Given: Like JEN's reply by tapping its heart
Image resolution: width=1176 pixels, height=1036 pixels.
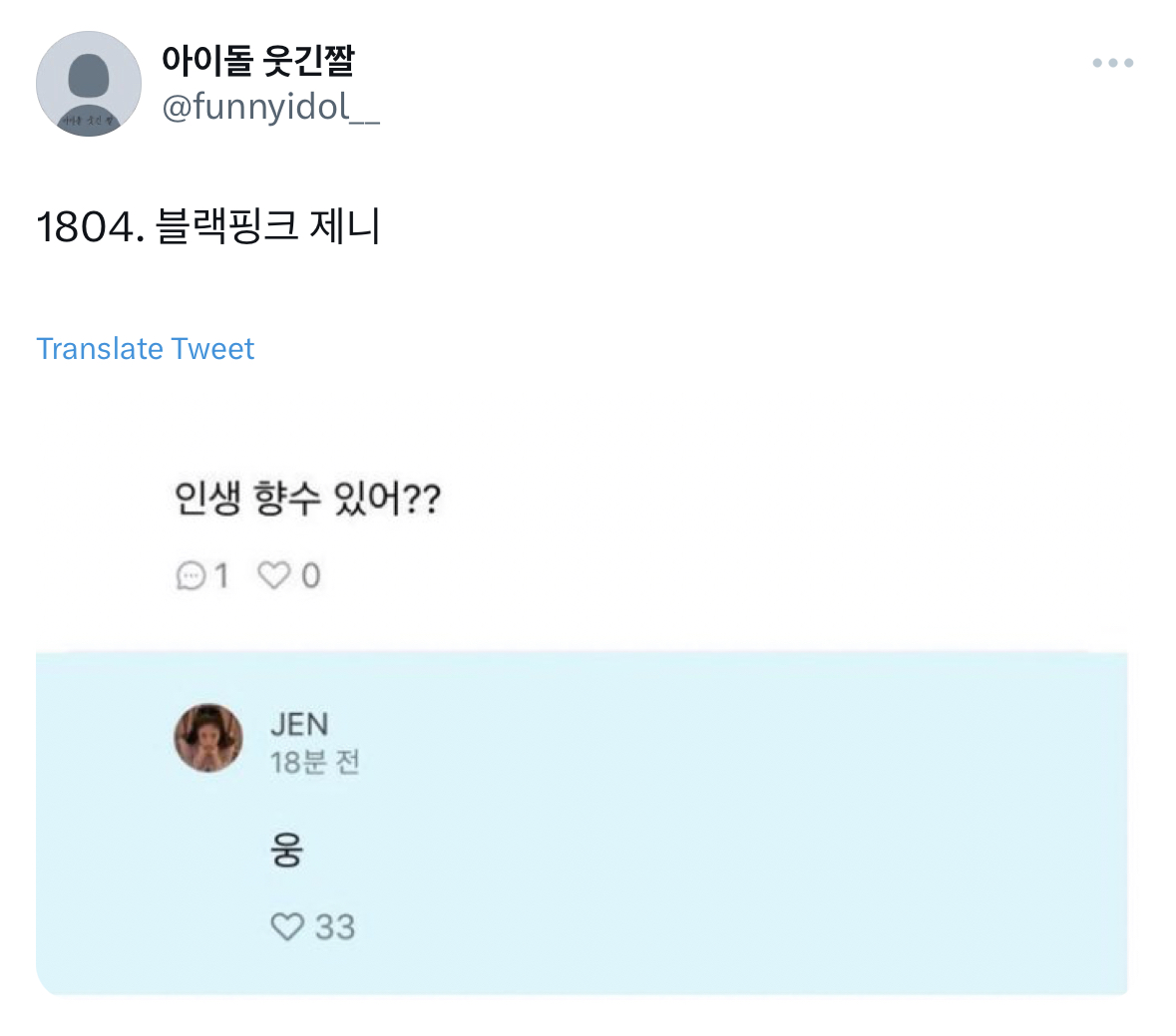Looking at the screenshot, I should pos(287,927).
